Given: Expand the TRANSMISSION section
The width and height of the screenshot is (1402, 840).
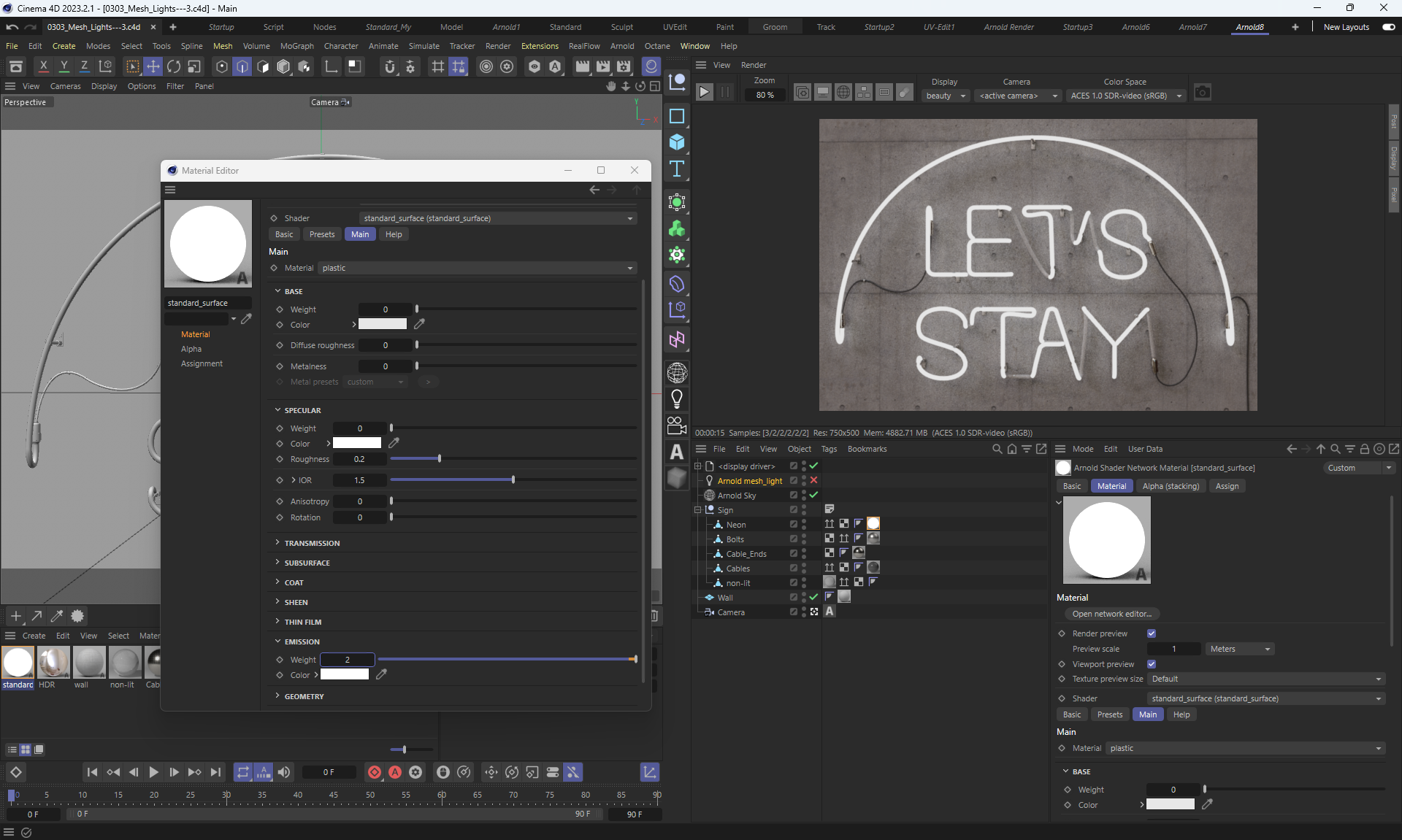Looking at the screenshot, I should 312,543.
